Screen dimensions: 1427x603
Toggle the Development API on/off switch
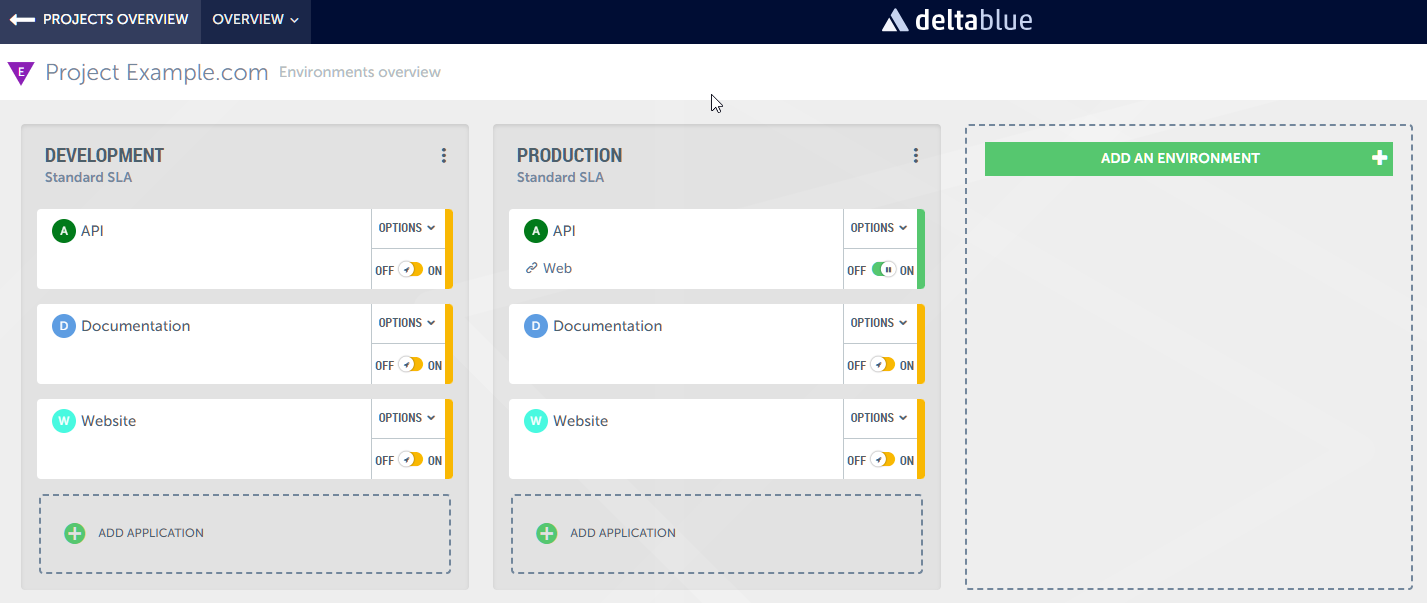point(411,270)
